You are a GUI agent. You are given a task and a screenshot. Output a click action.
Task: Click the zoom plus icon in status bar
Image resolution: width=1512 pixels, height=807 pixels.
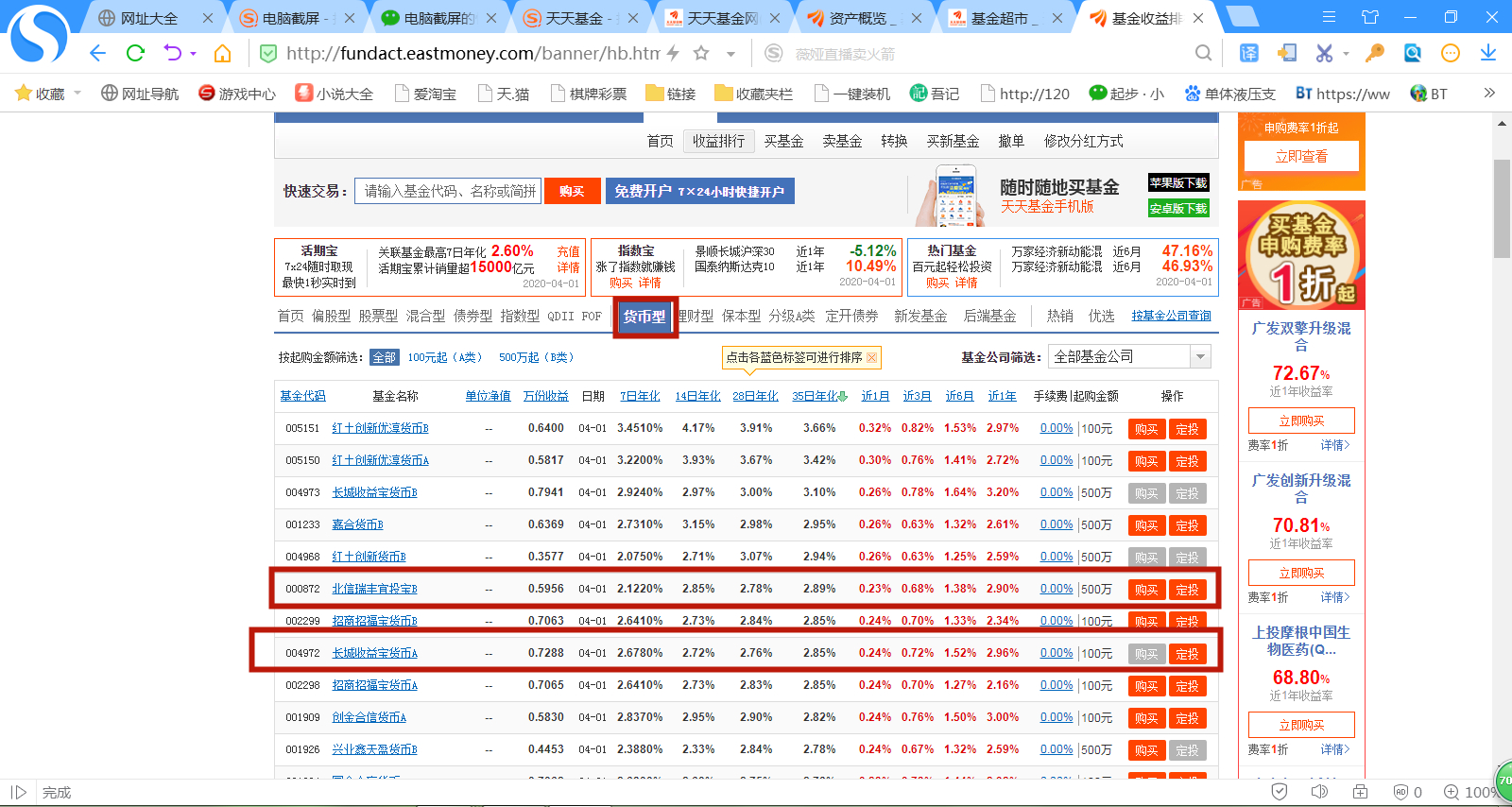pyautogui.click(x=1451, y=792)
